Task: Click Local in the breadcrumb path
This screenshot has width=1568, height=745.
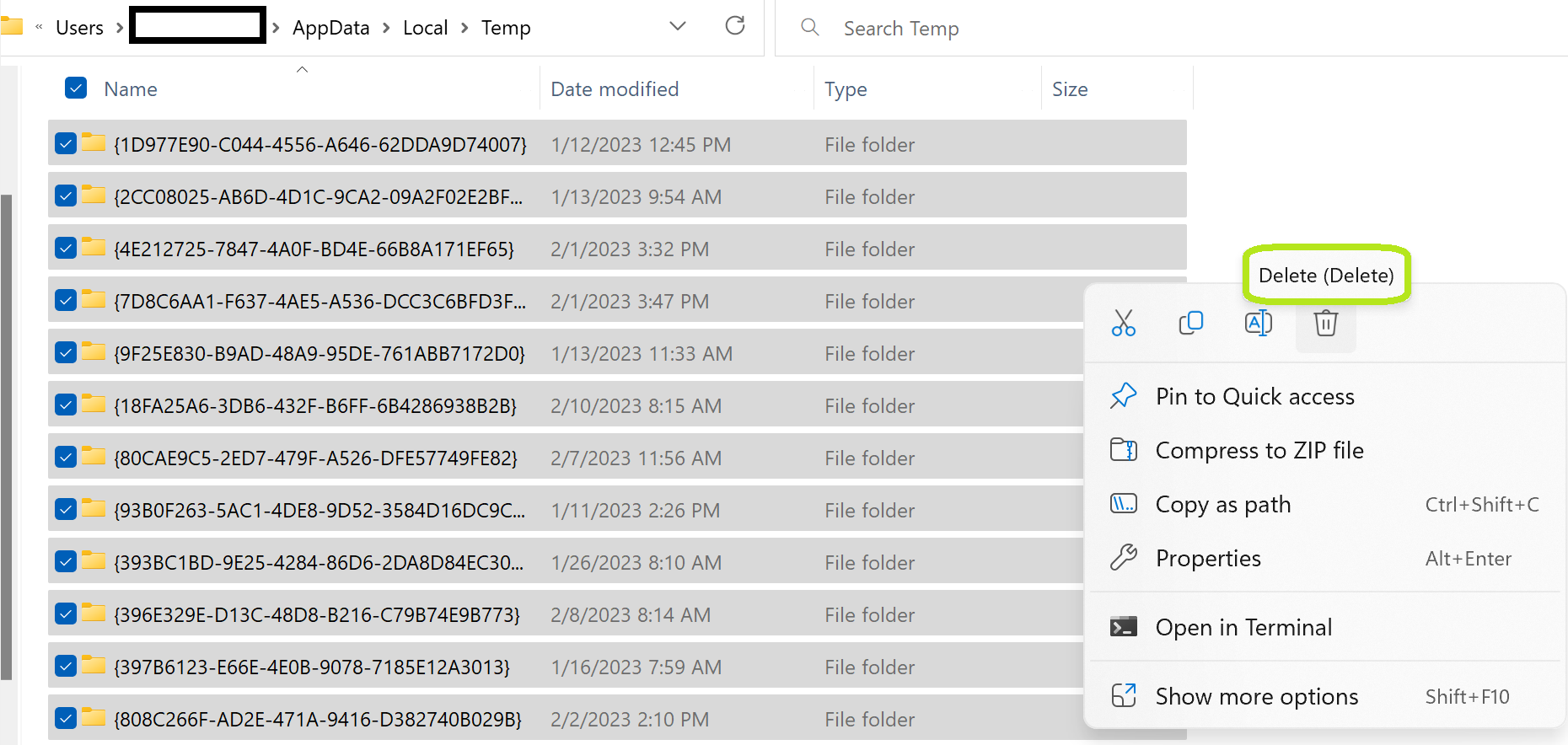Action: pyautogui.click(x=425, y=28)
